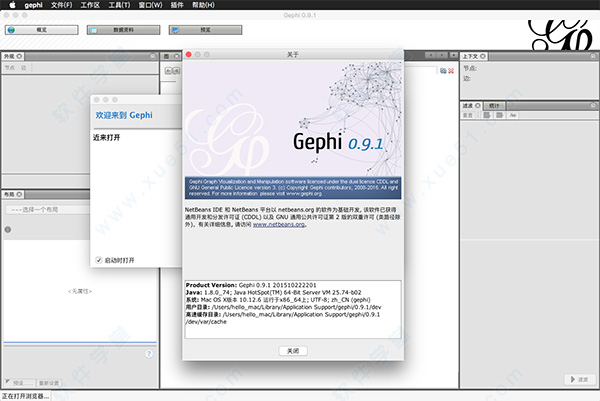
Task: Click the 关闭 button in About dialog
Action: pos(293,351)
